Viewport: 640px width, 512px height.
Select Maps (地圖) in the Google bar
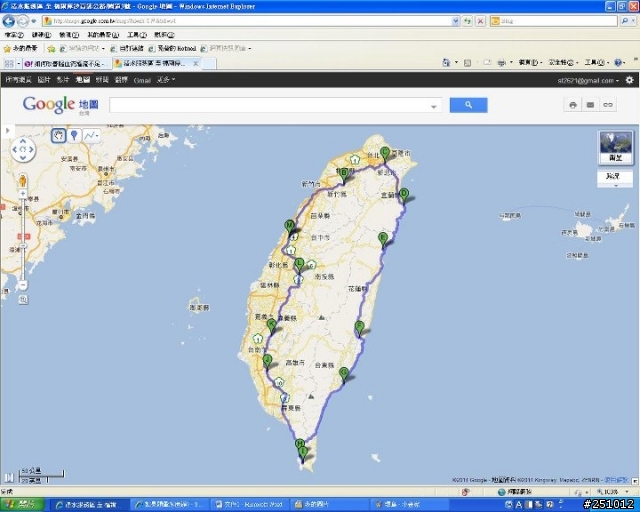(x=82, y=80)
